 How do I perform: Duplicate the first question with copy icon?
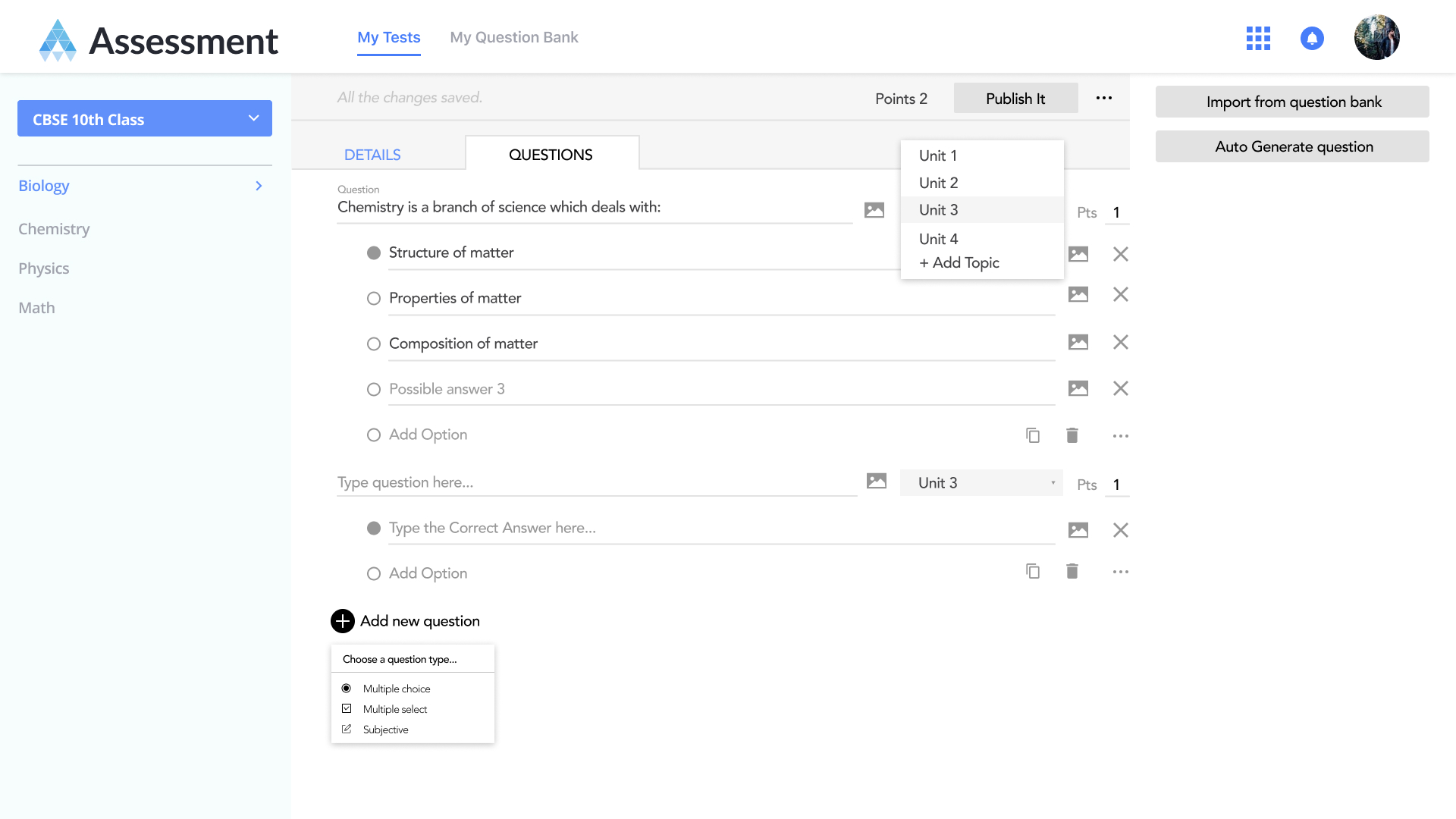[x=1032, y=435]
